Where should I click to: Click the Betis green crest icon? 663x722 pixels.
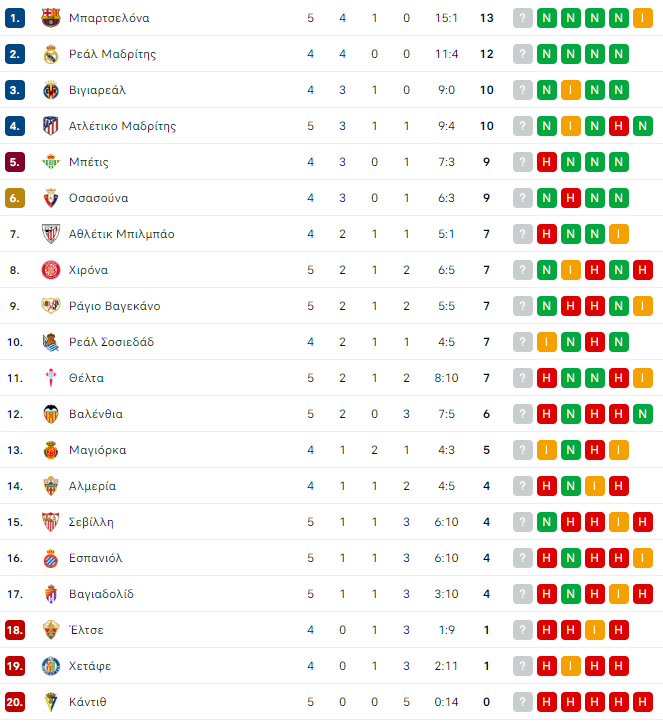tap(51, 162)
